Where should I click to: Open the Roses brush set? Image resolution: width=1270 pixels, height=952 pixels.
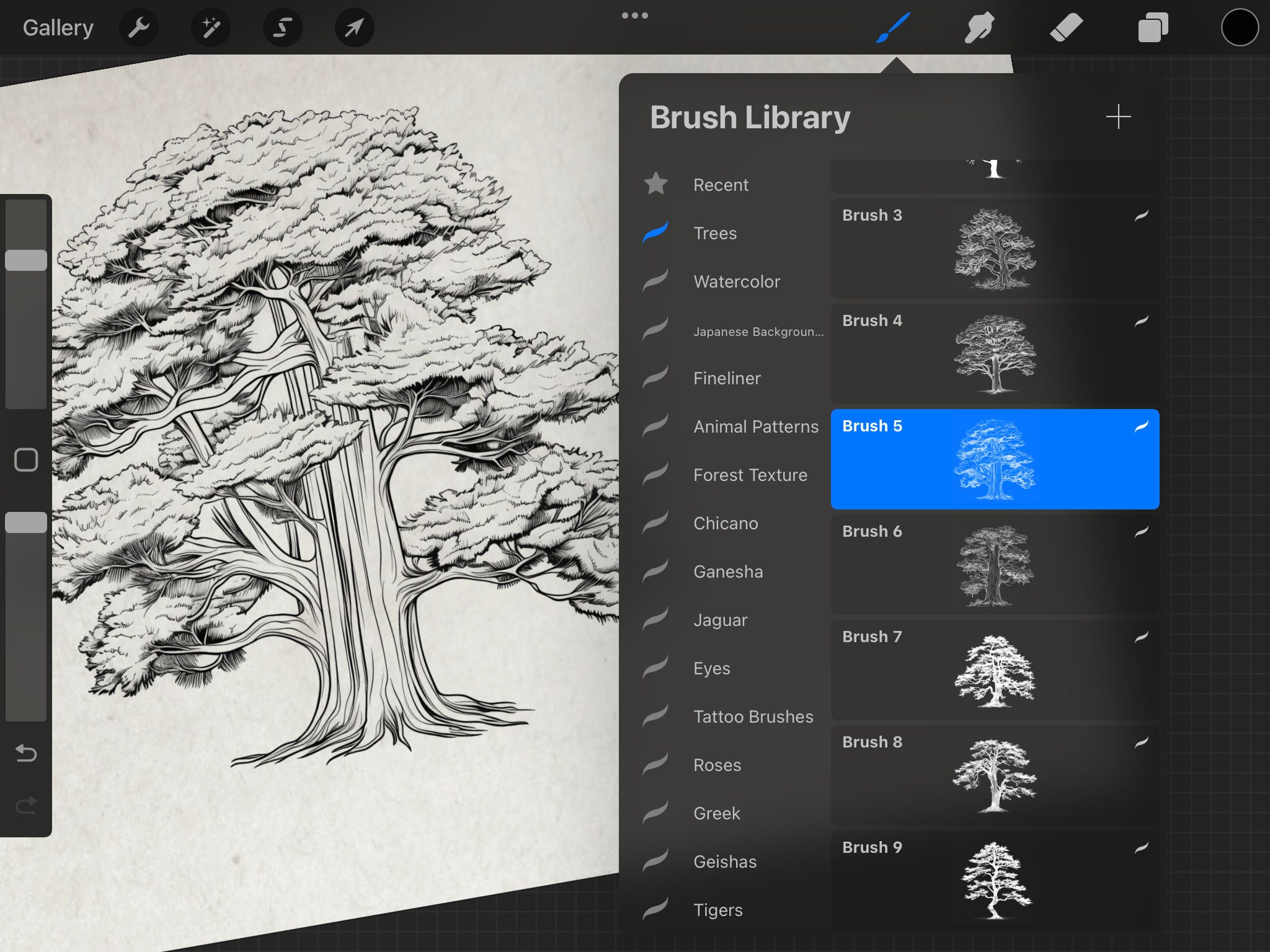pyautogui.click(x=734, y=765)
